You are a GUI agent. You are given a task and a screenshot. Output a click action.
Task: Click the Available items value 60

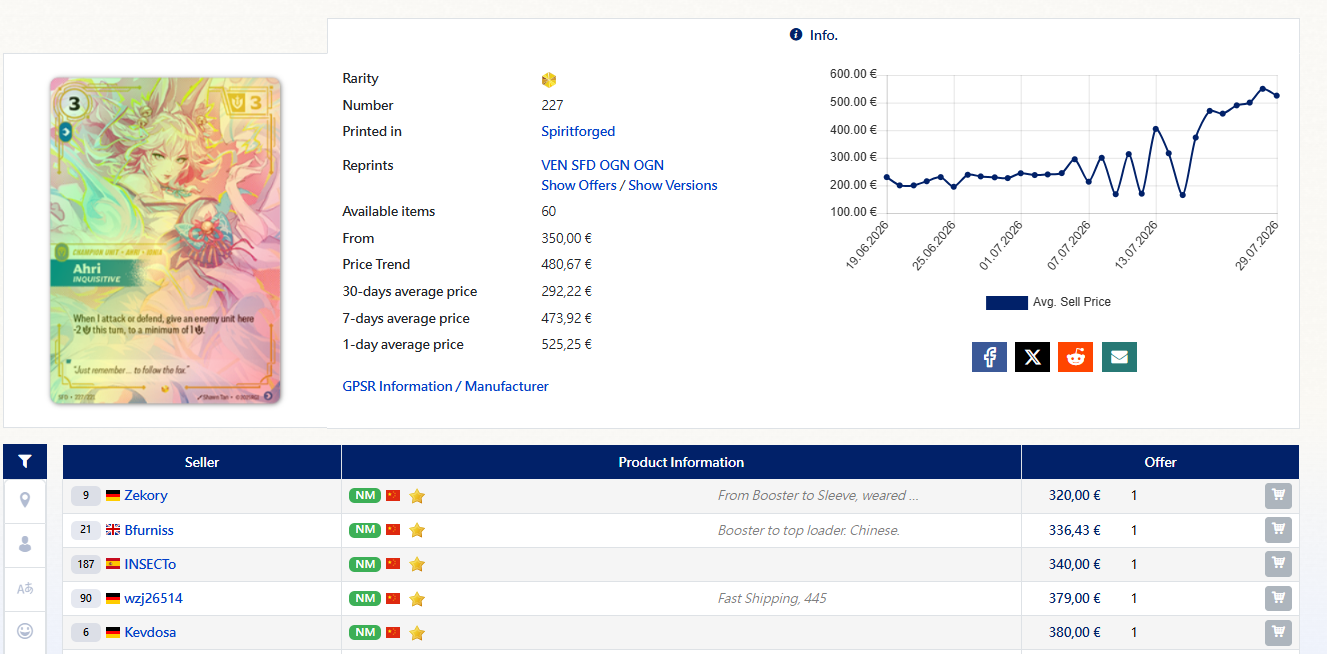[549, 211]
